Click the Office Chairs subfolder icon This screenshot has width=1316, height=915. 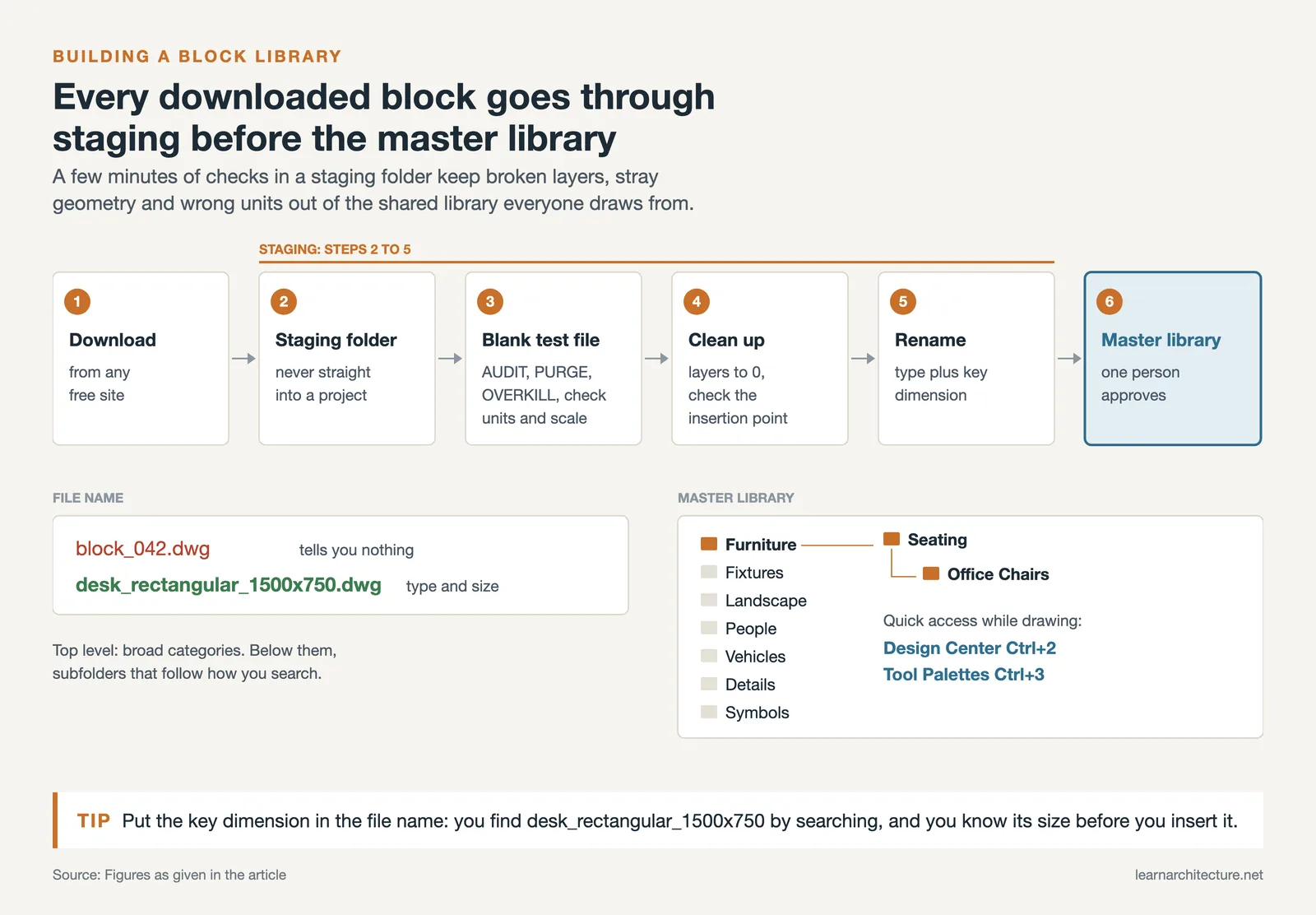931,574
